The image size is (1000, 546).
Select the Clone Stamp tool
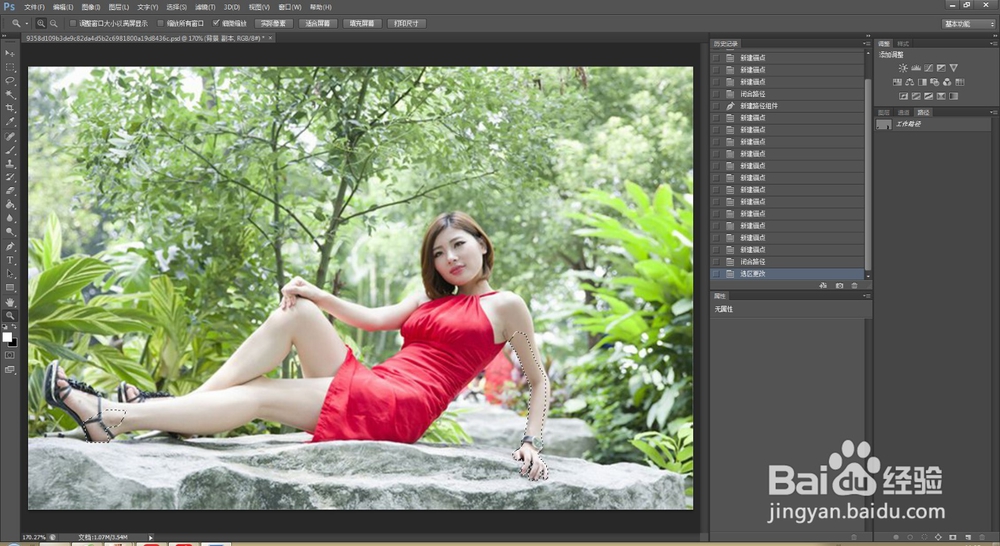[10, 164]
